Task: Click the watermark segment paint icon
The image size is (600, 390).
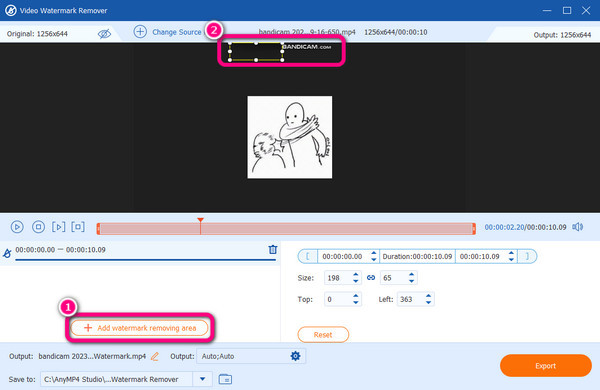Action: 7,253
